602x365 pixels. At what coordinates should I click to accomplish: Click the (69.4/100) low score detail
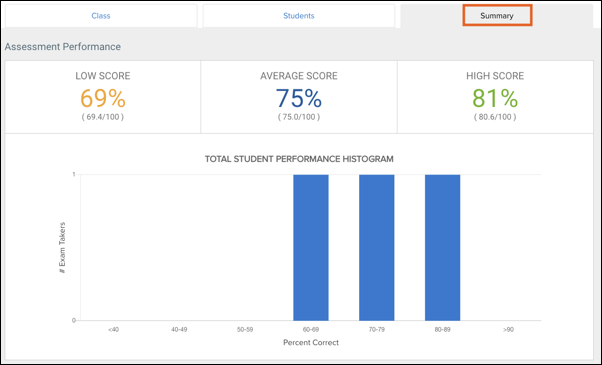coord(103,117)
